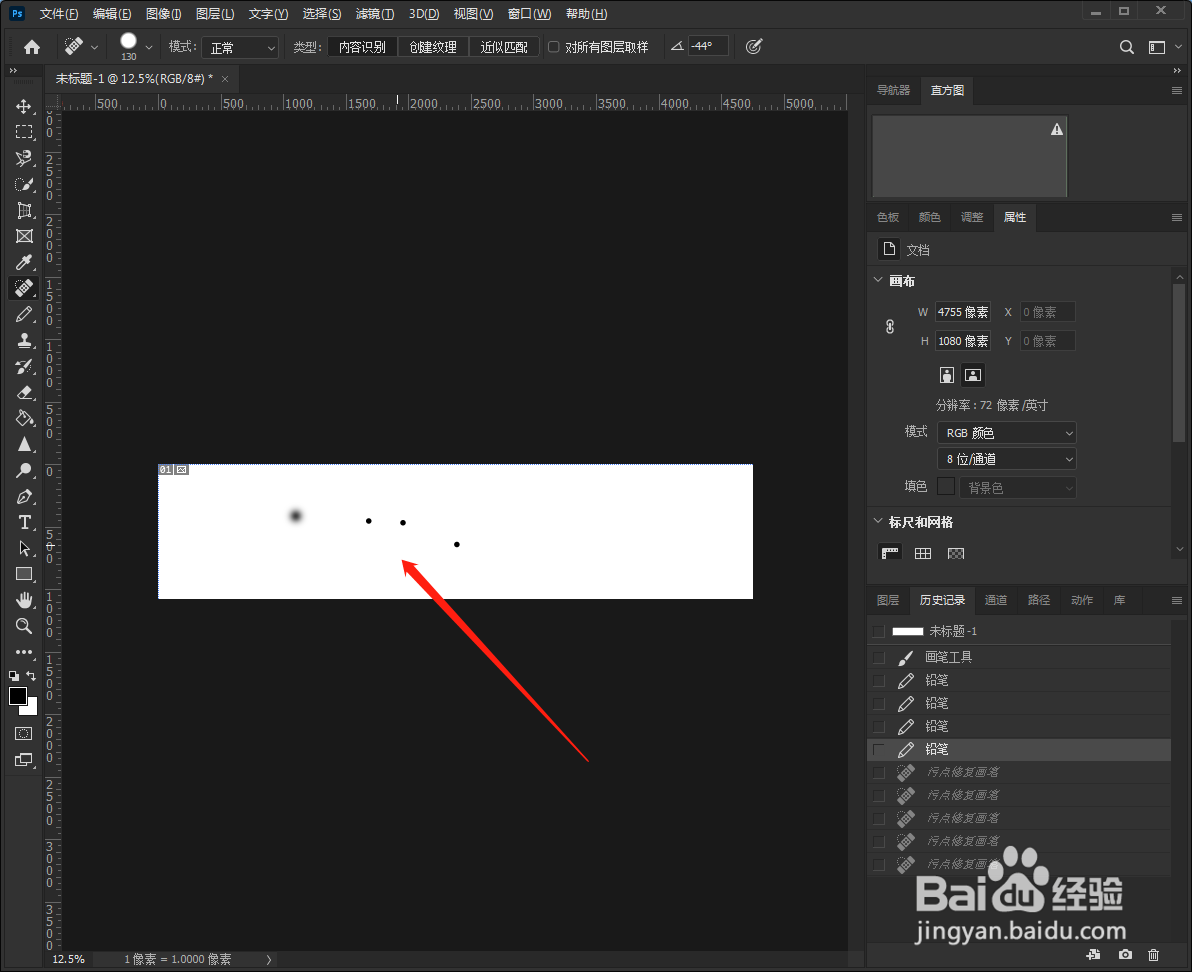Screen dimensions: 1192x972
Task: Choose 内容识别 type button
Action: 363,47
